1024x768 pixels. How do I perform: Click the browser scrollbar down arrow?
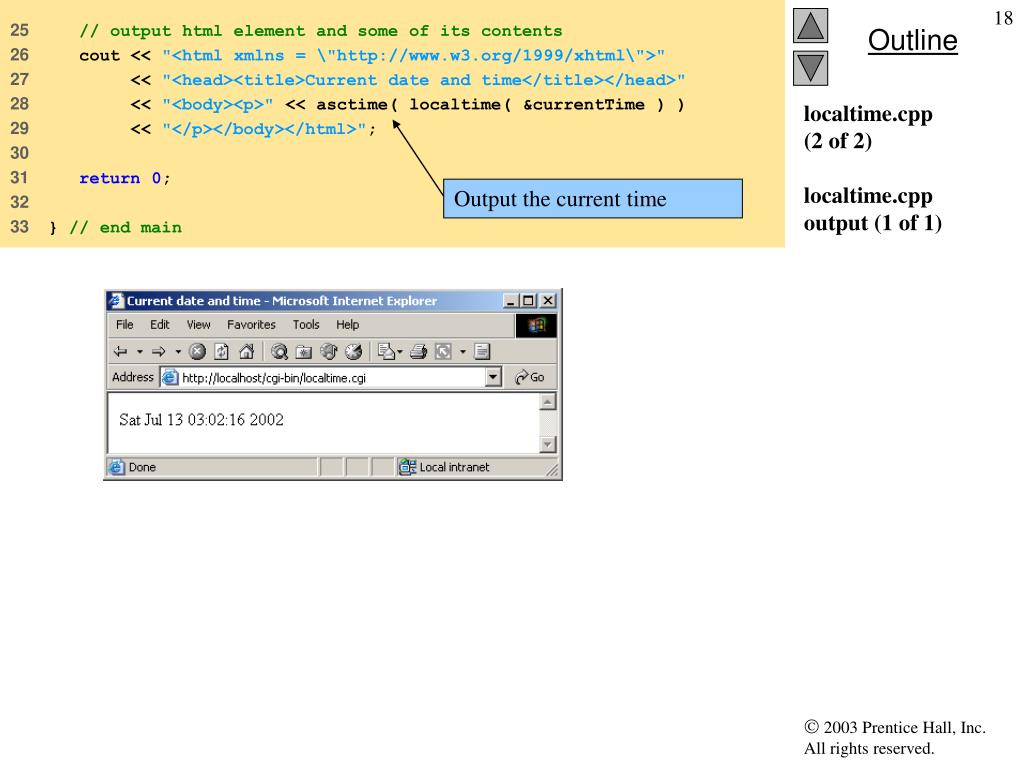point(547,445)
